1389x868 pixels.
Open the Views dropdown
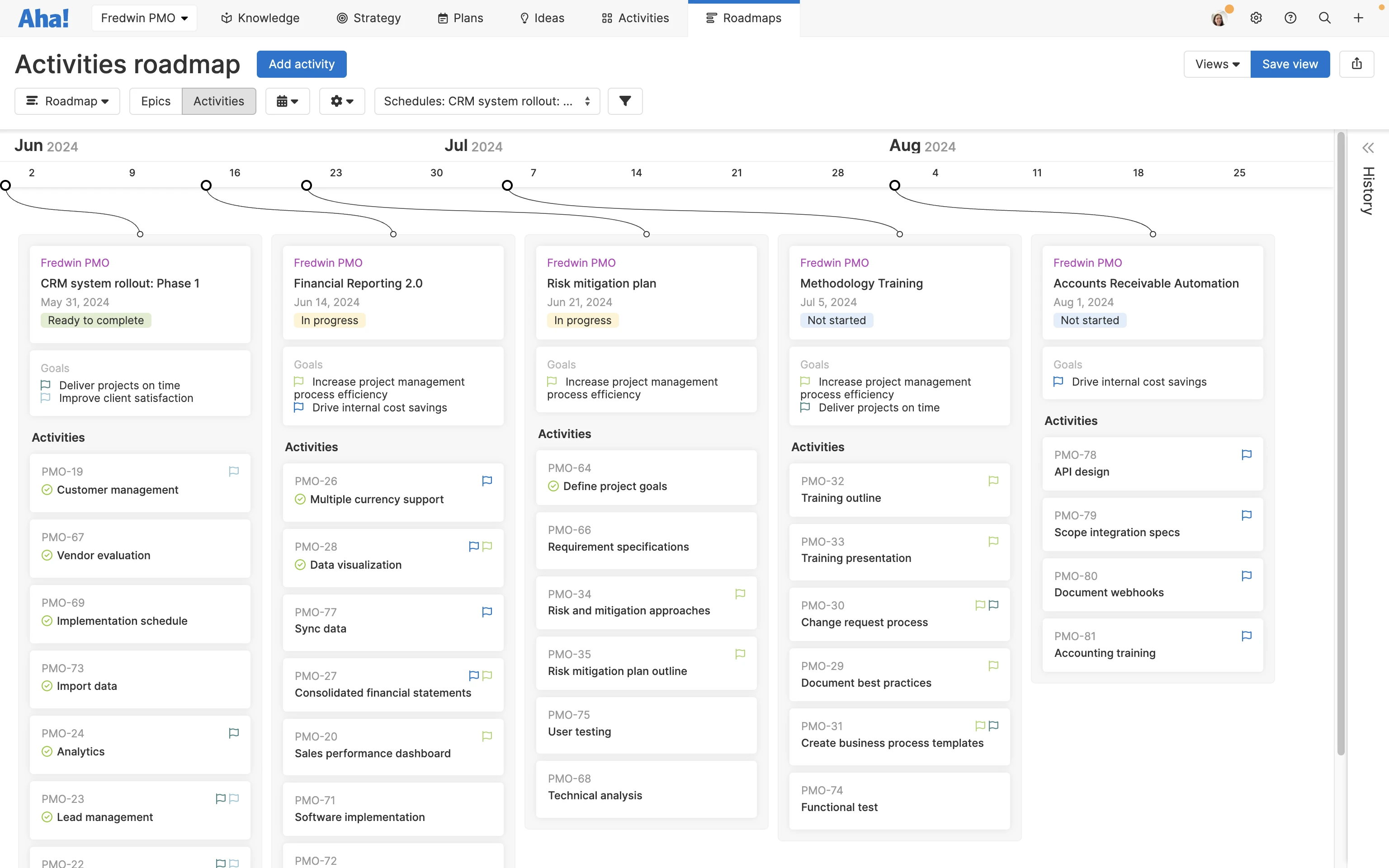1216,64
